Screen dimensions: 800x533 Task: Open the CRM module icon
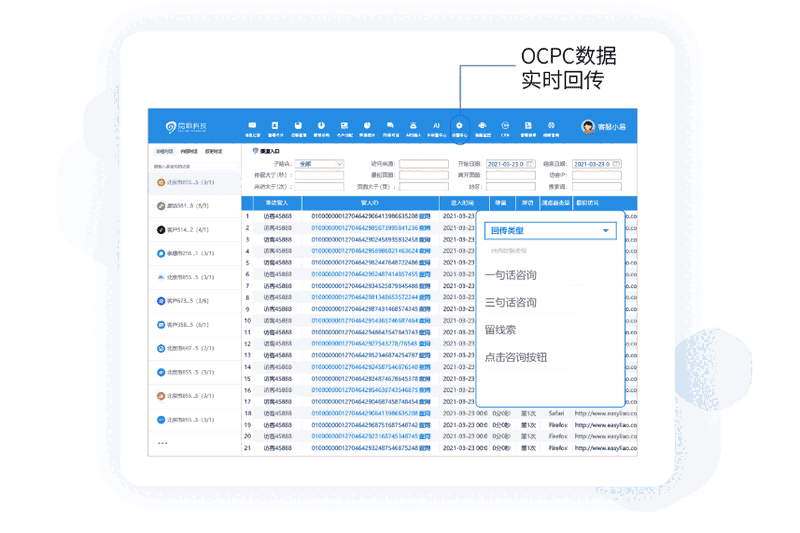505,125
